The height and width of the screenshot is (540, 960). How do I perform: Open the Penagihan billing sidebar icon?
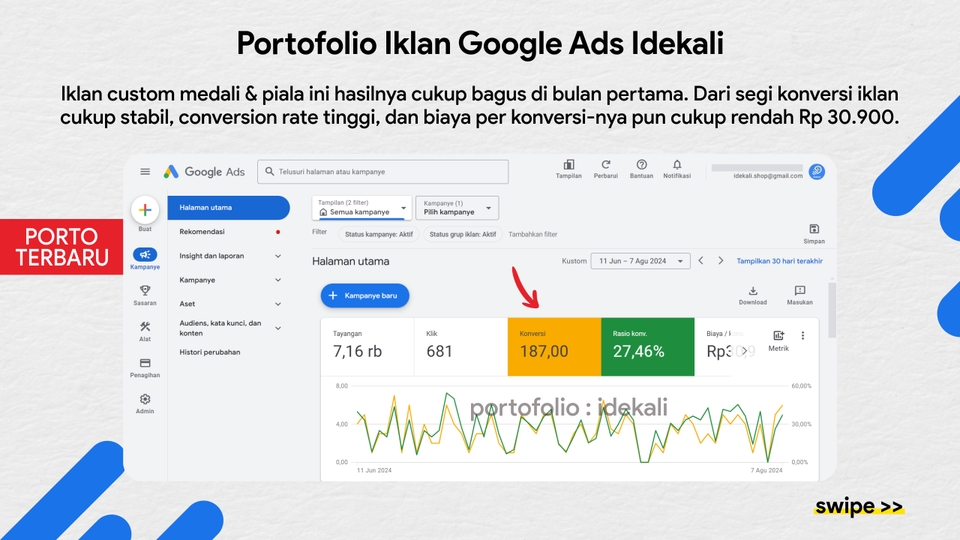pyautogui.click(x=145, y=363)
